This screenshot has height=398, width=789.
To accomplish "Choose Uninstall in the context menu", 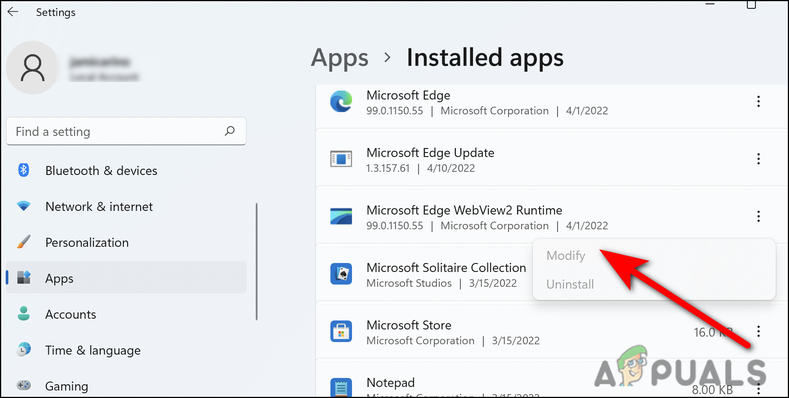I will pyautogui.click(x=570, y=284).
